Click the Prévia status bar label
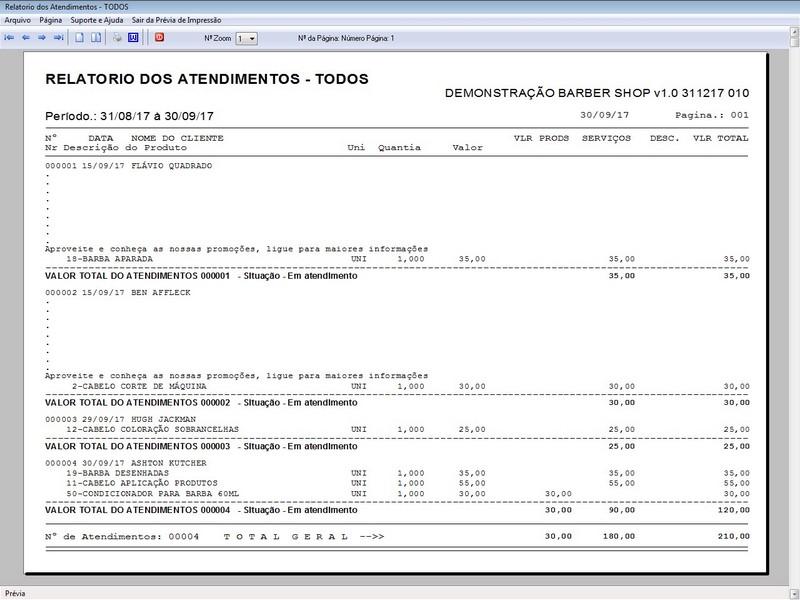 coord(15,593)
